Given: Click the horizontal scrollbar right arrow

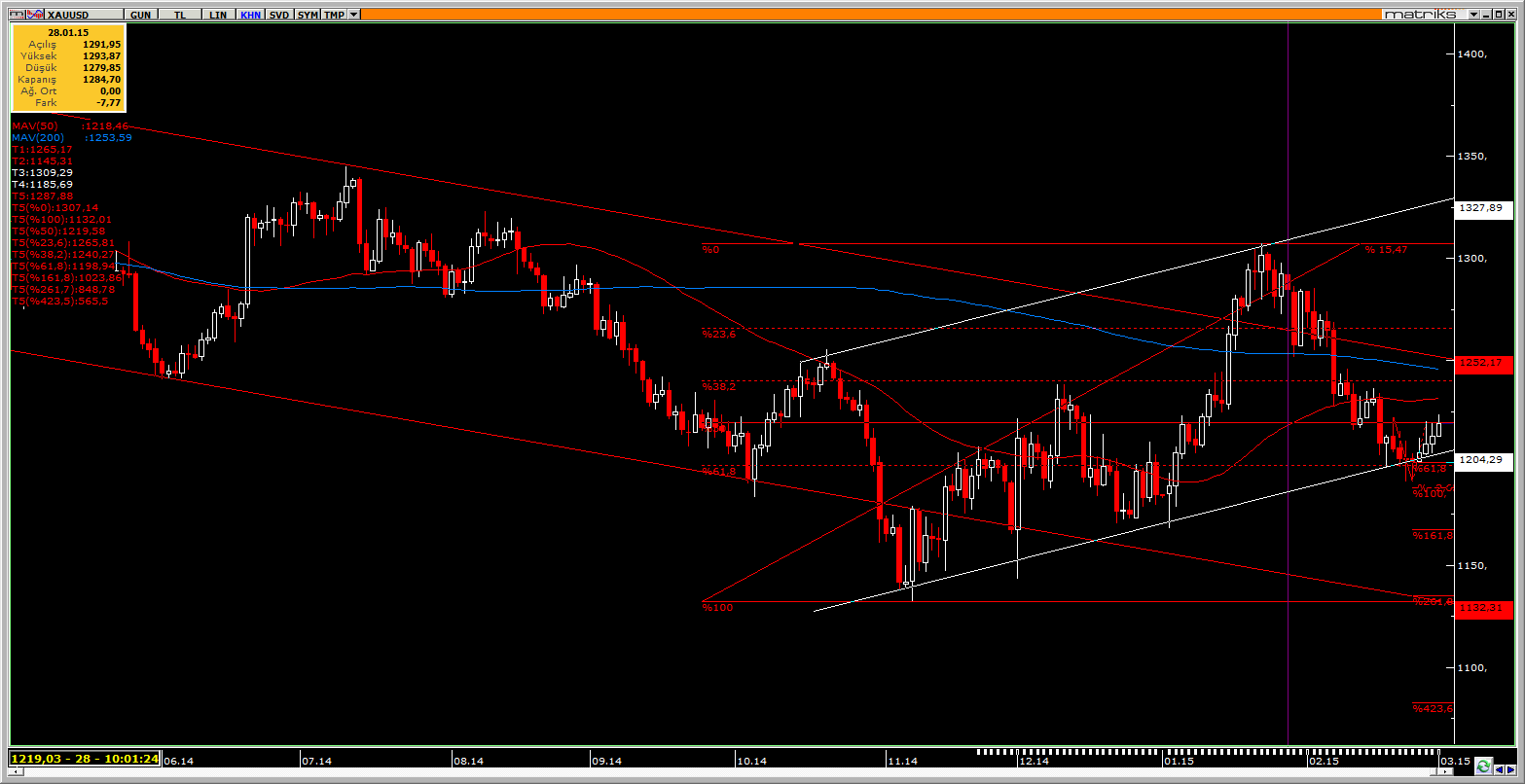Looking at the screenshot, I should [x=1445, y=771].
